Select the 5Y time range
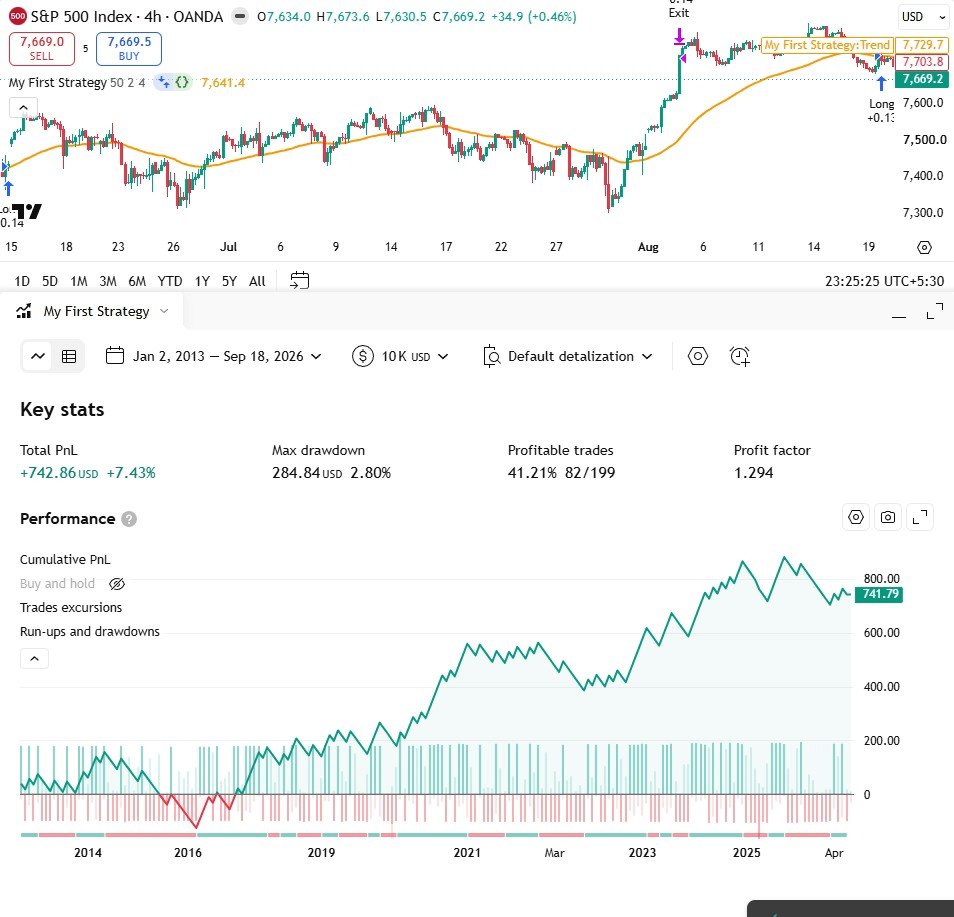 pyautogui.click(x=229, y=281)
